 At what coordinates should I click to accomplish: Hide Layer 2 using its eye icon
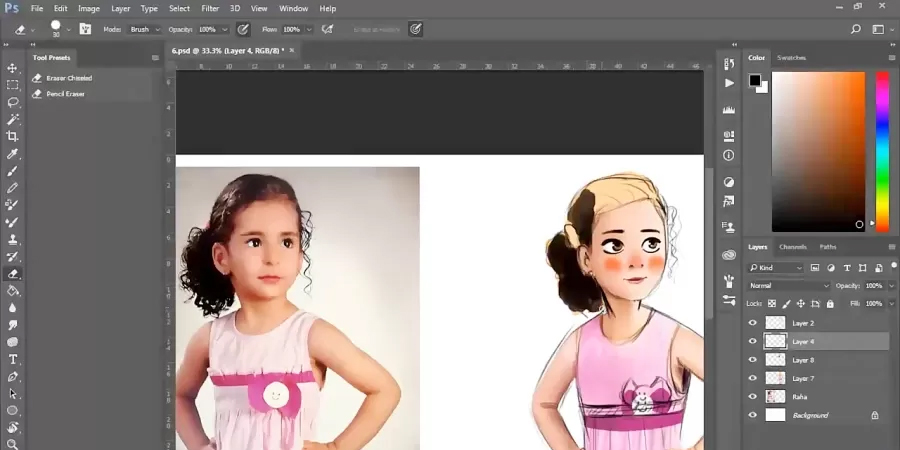pos(753,323)
